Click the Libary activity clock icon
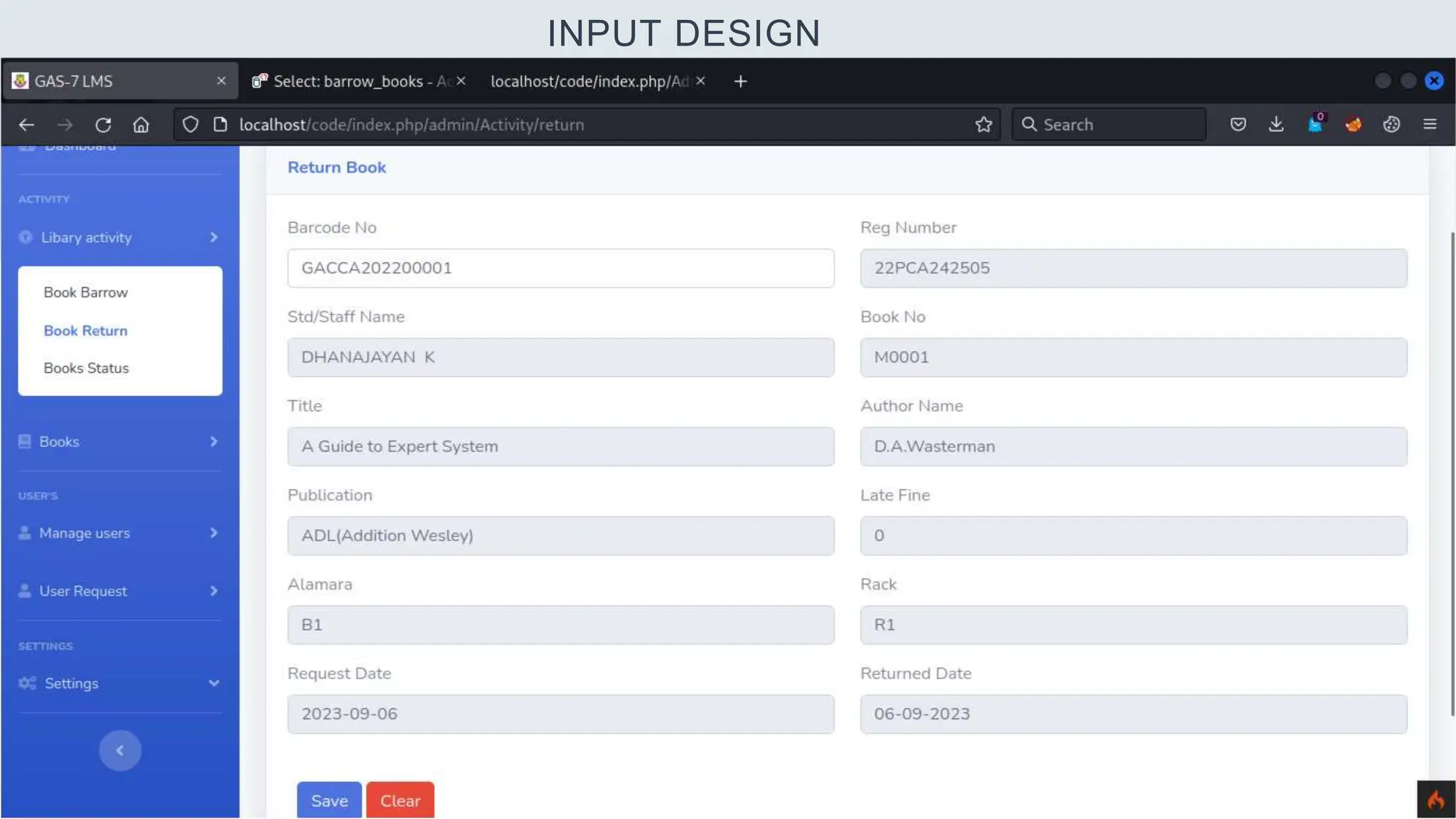1456x819 pixels. coord(26,237)
